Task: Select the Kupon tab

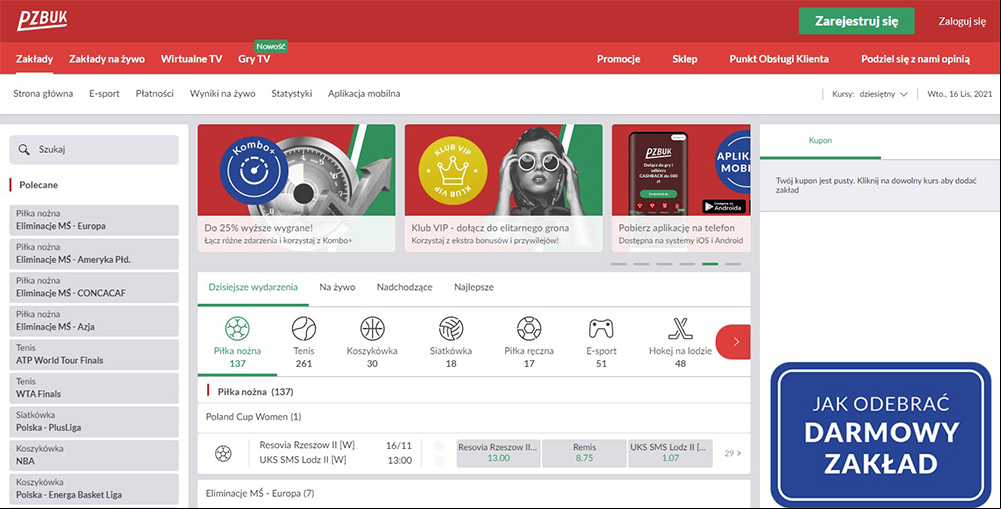Action: pos(820,141)
